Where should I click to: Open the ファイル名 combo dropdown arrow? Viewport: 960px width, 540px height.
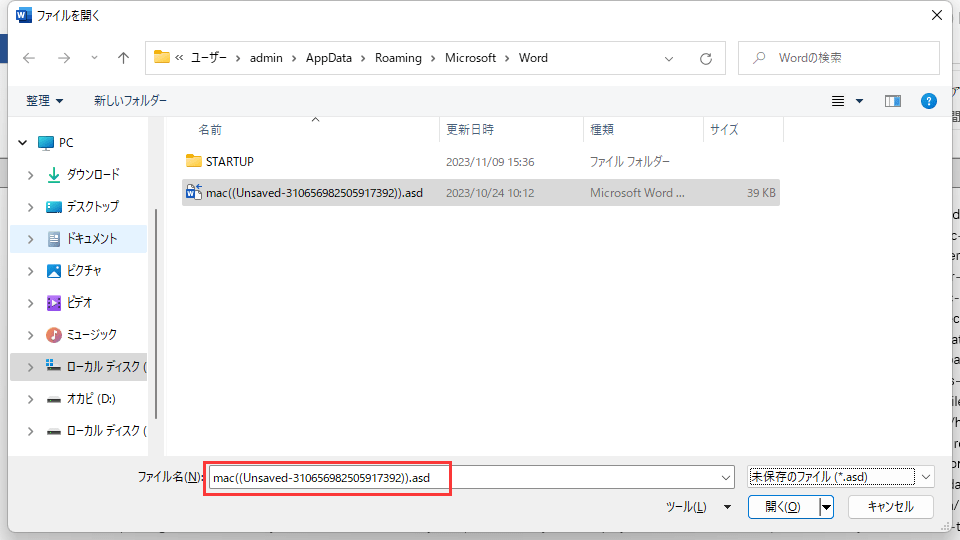pos(726,478)
